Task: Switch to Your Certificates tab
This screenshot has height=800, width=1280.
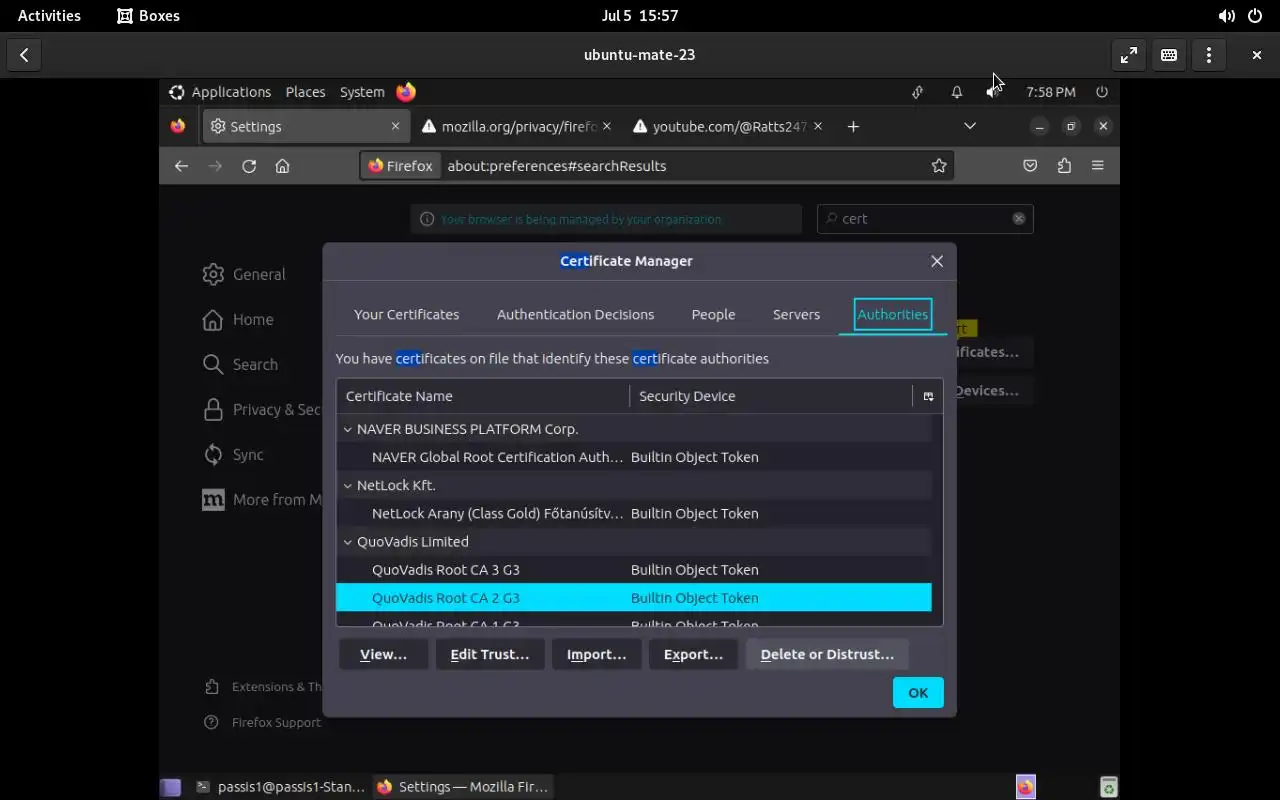Action: coord(406,314)
